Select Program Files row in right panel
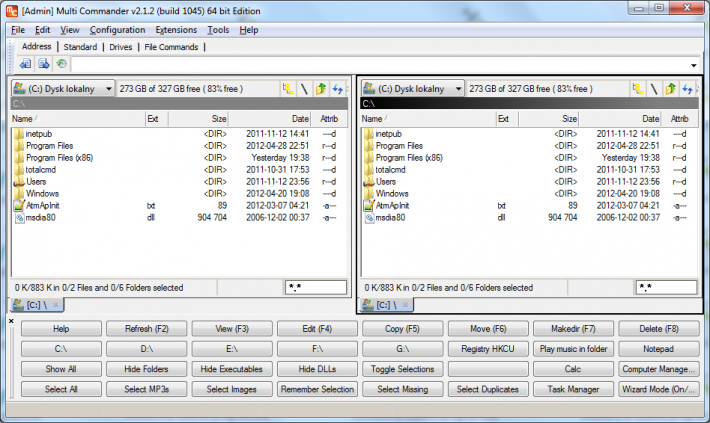Image resolution: width=710 pixels, height=423 pixels. tap(530, 146)
